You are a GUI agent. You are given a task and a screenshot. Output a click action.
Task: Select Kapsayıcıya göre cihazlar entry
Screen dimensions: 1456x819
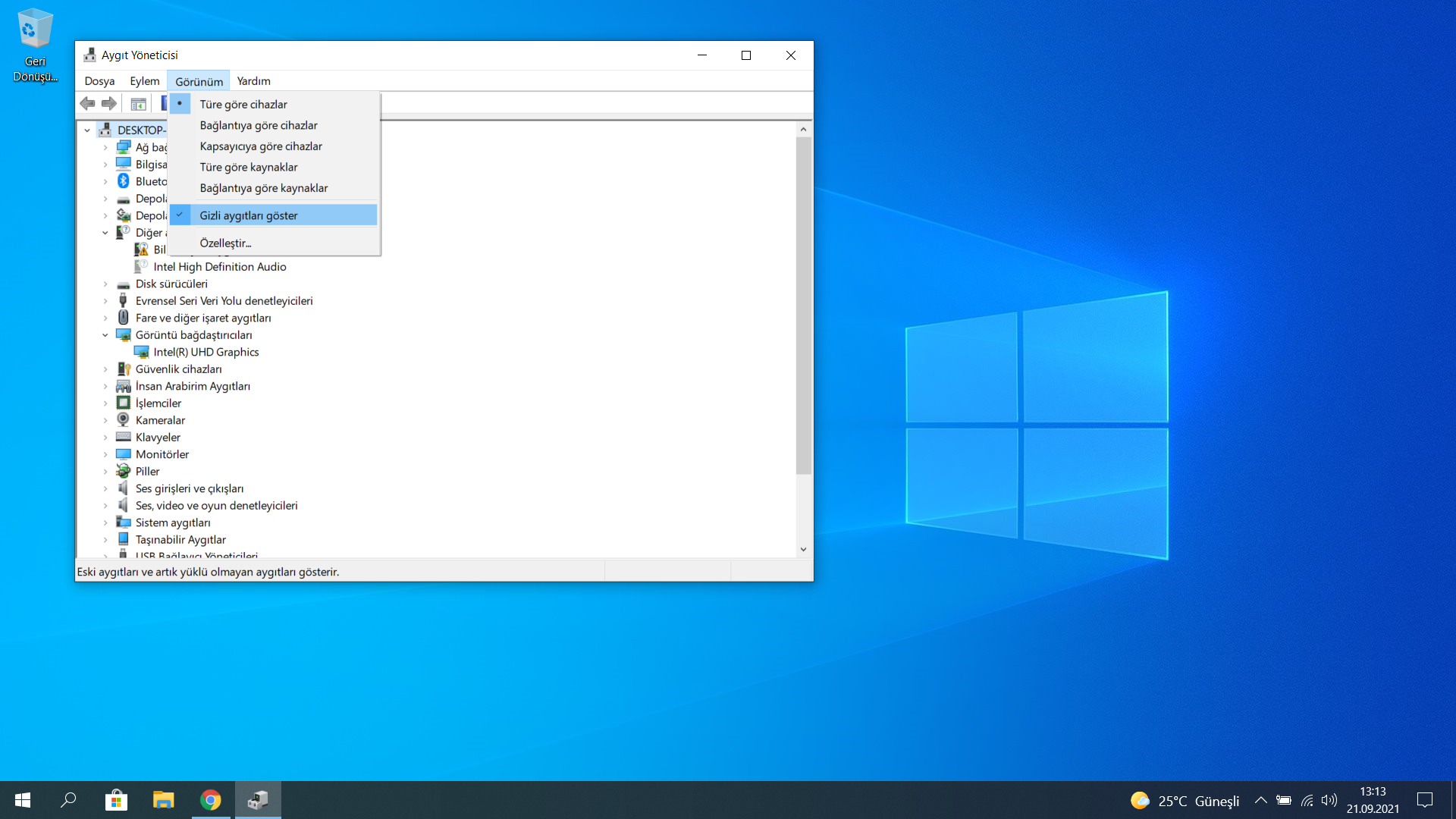click(261, 146)
